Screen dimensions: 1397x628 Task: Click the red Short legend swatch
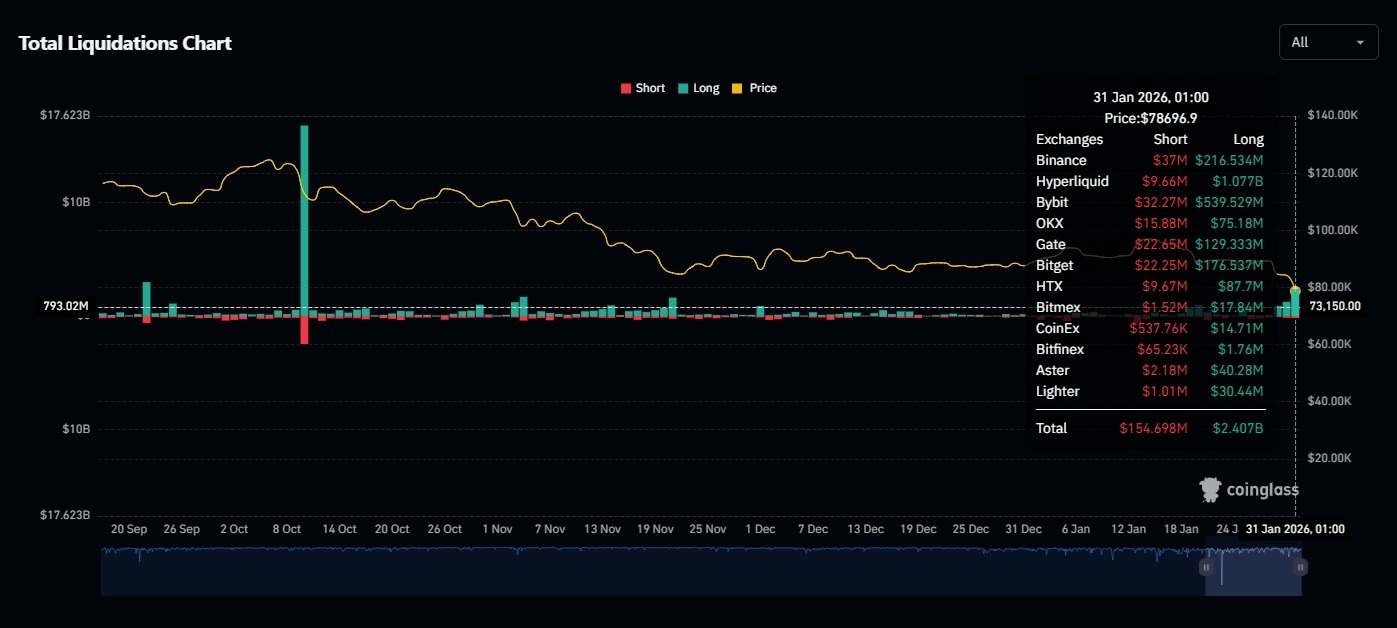click(x=626, y=88)
